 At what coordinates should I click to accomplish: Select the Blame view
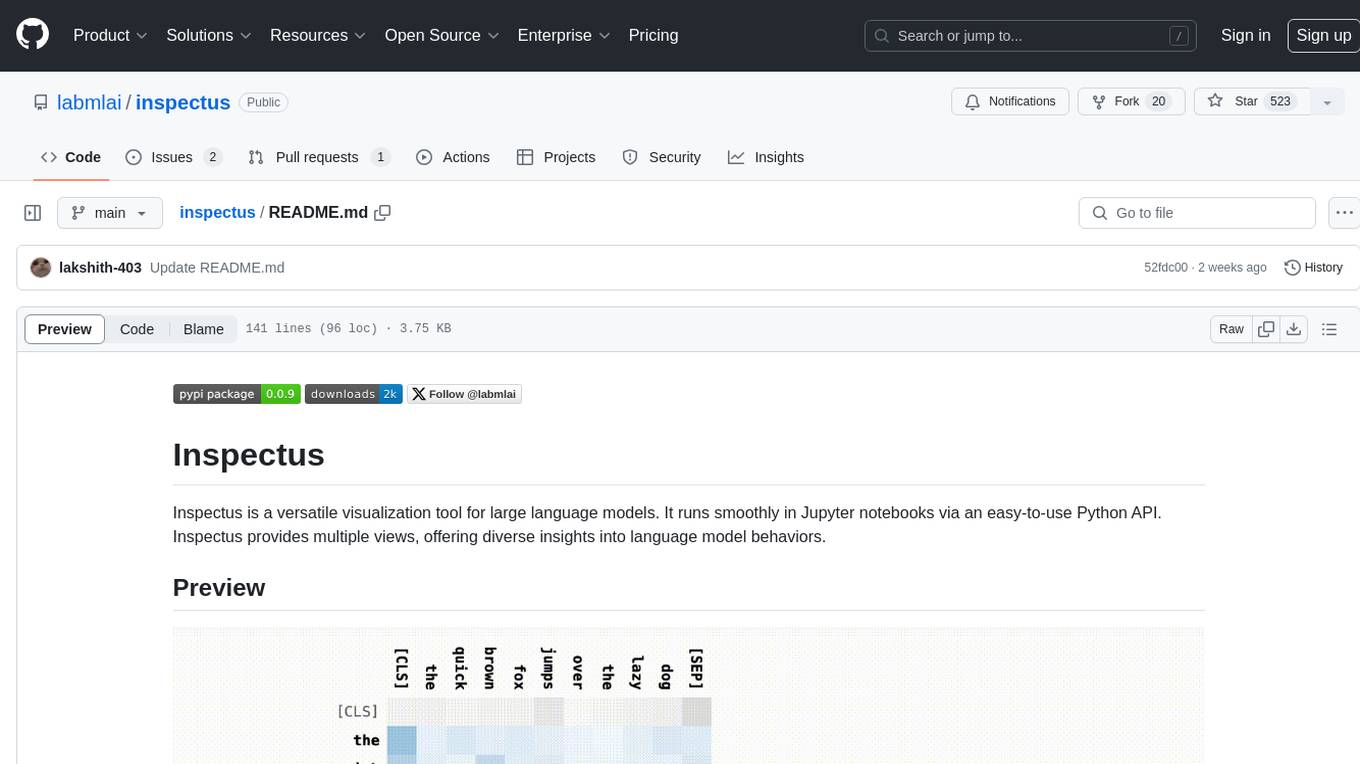click(203, 329)
